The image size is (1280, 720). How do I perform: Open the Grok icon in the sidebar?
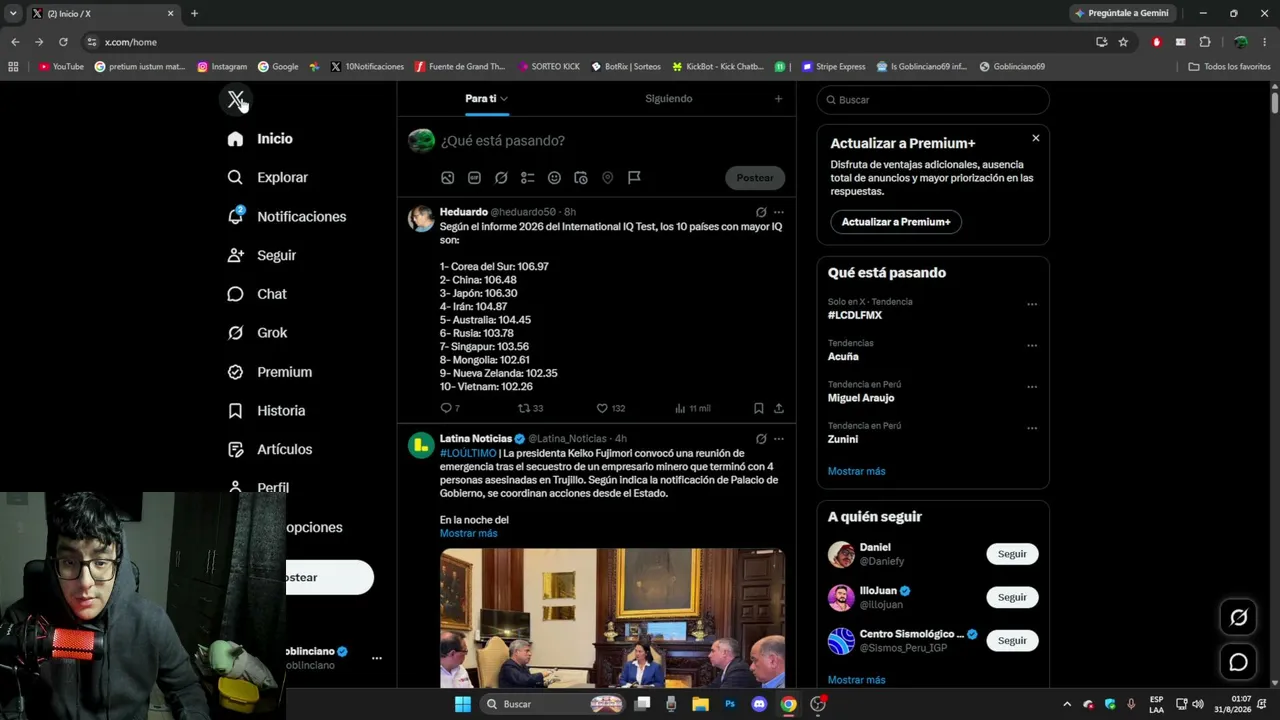[x=235, y=333]
